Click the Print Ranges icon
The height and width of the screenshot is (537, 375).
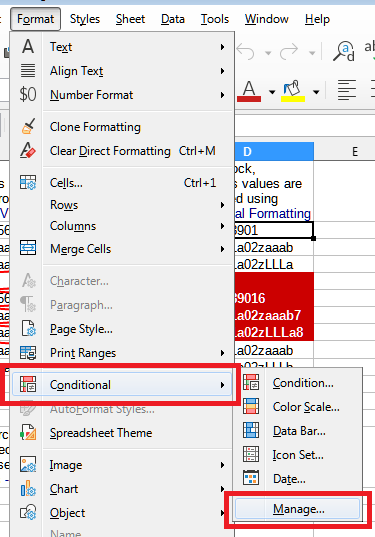tap(28, 353)
